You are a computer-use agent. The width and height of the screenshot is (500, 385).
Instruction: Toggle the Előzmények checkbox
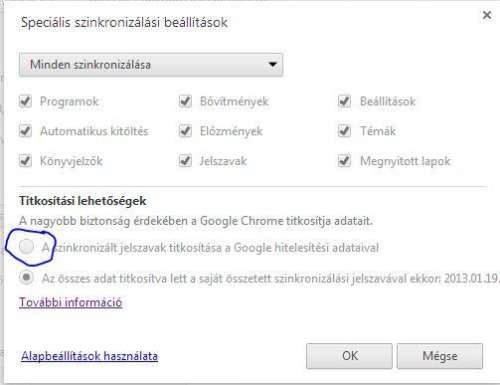[185, 131]
